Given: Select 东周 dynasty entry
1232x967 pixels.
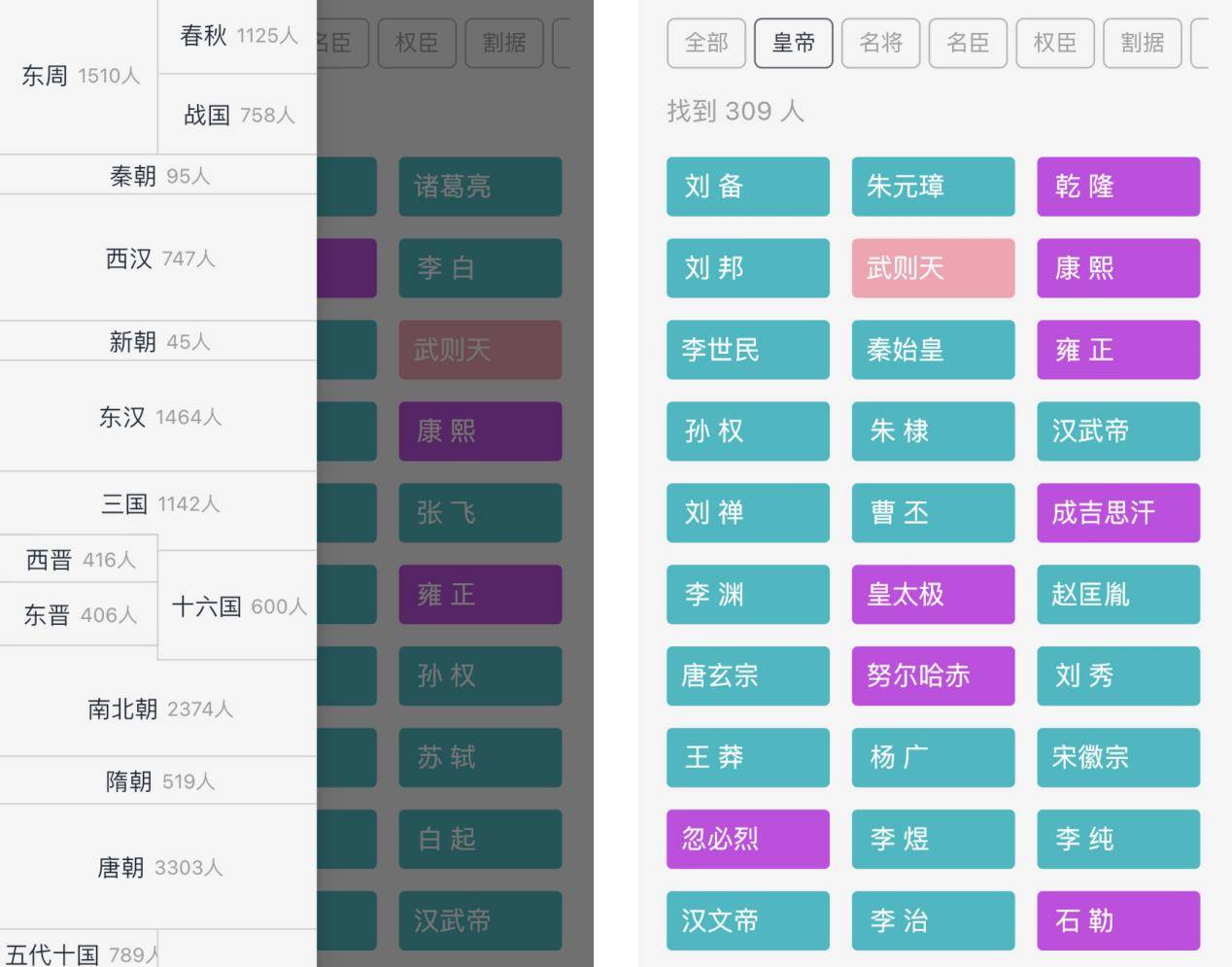Looking at the screenshot, I should pyautogui.click(x=80, y=76).
